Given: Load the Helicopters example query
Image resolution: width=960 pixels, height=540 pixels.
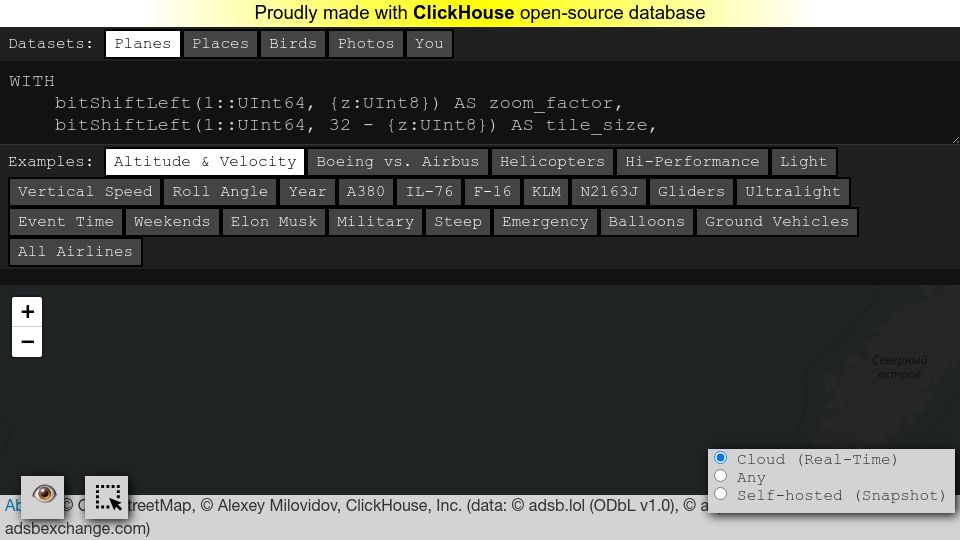Looking at the screenshot, I should (552, 162).
